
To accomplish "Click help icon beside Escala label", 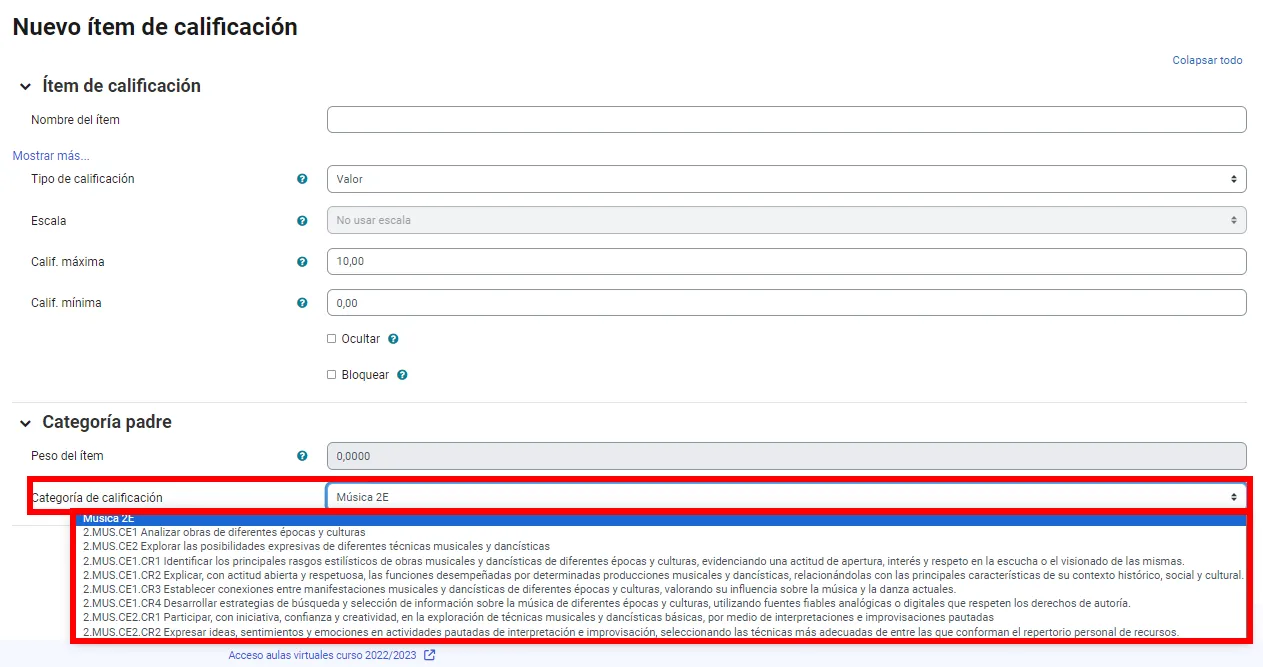I will click(302, 221).
